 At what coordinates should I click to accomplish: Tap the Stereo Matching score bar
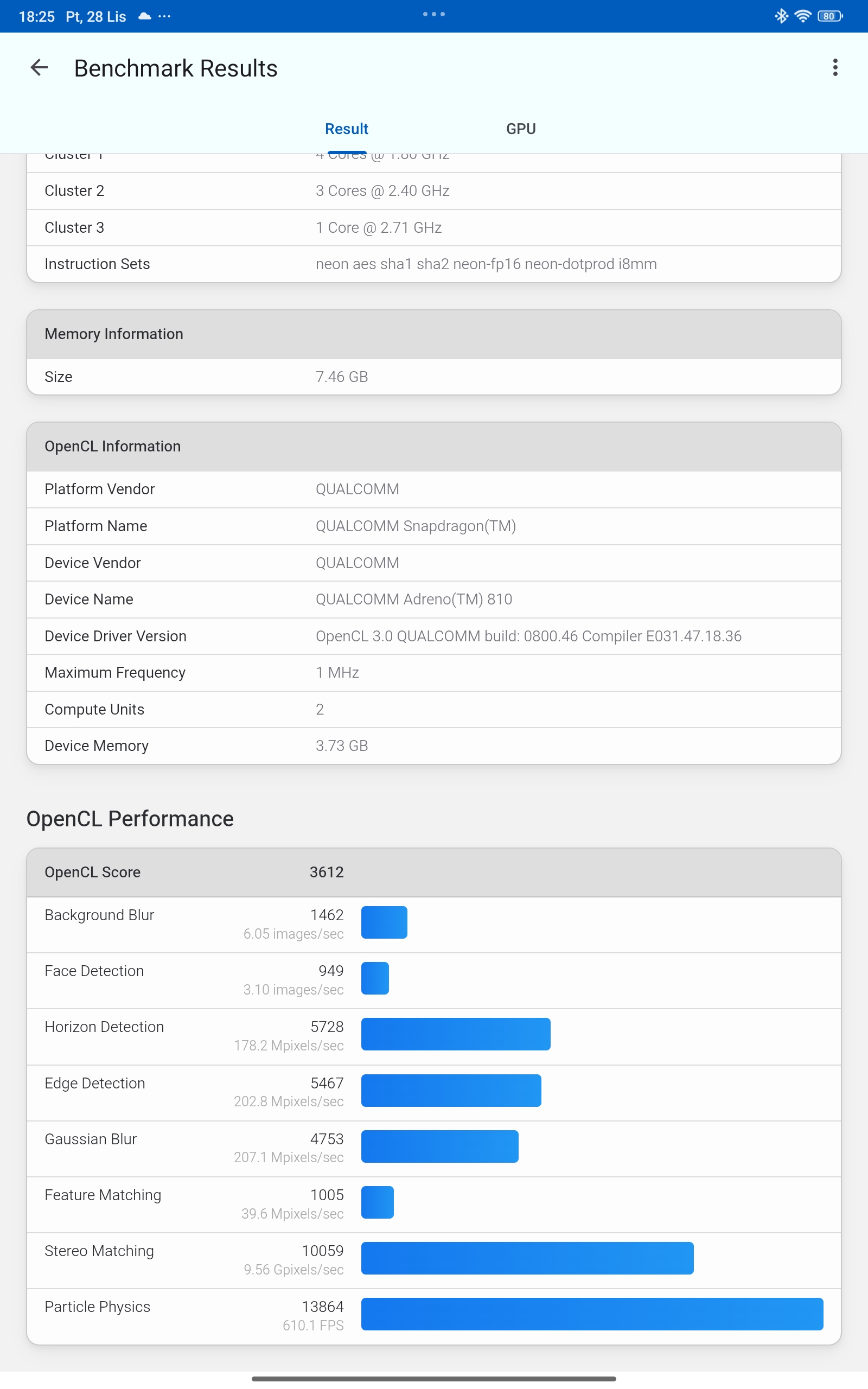point(527,1258)
